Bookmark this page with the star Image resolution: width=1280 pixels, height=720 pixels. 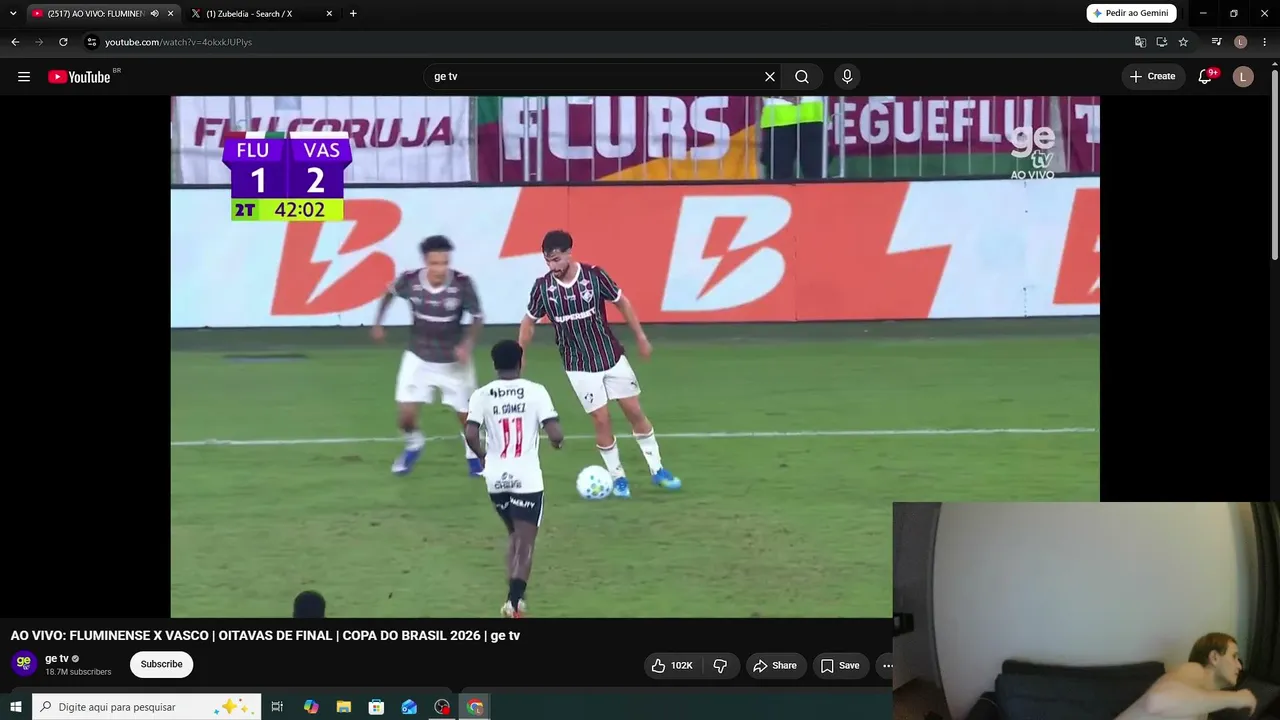pos(1183,42)
